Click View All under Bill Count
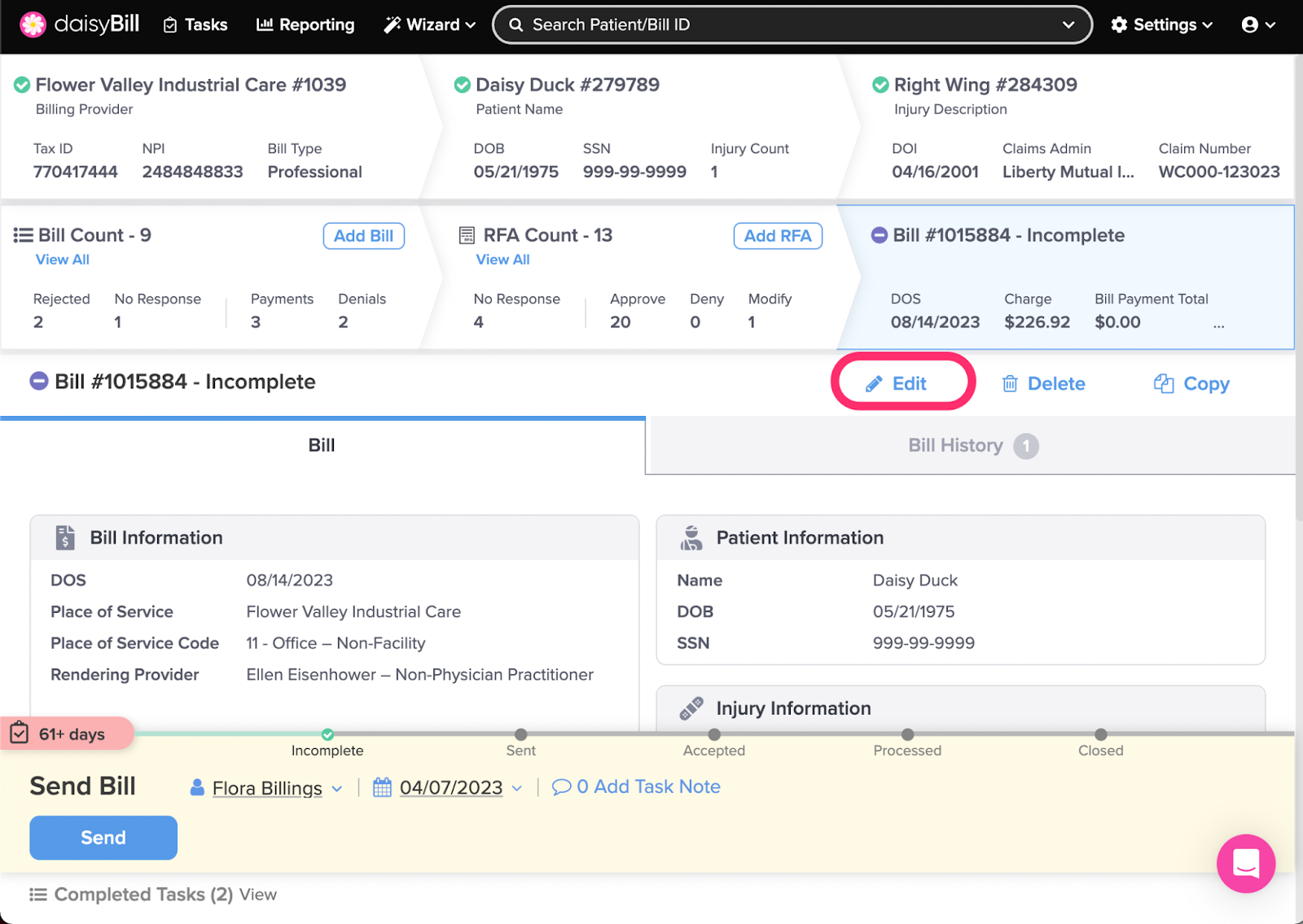The image size is (1303, 924). [63, 259]
